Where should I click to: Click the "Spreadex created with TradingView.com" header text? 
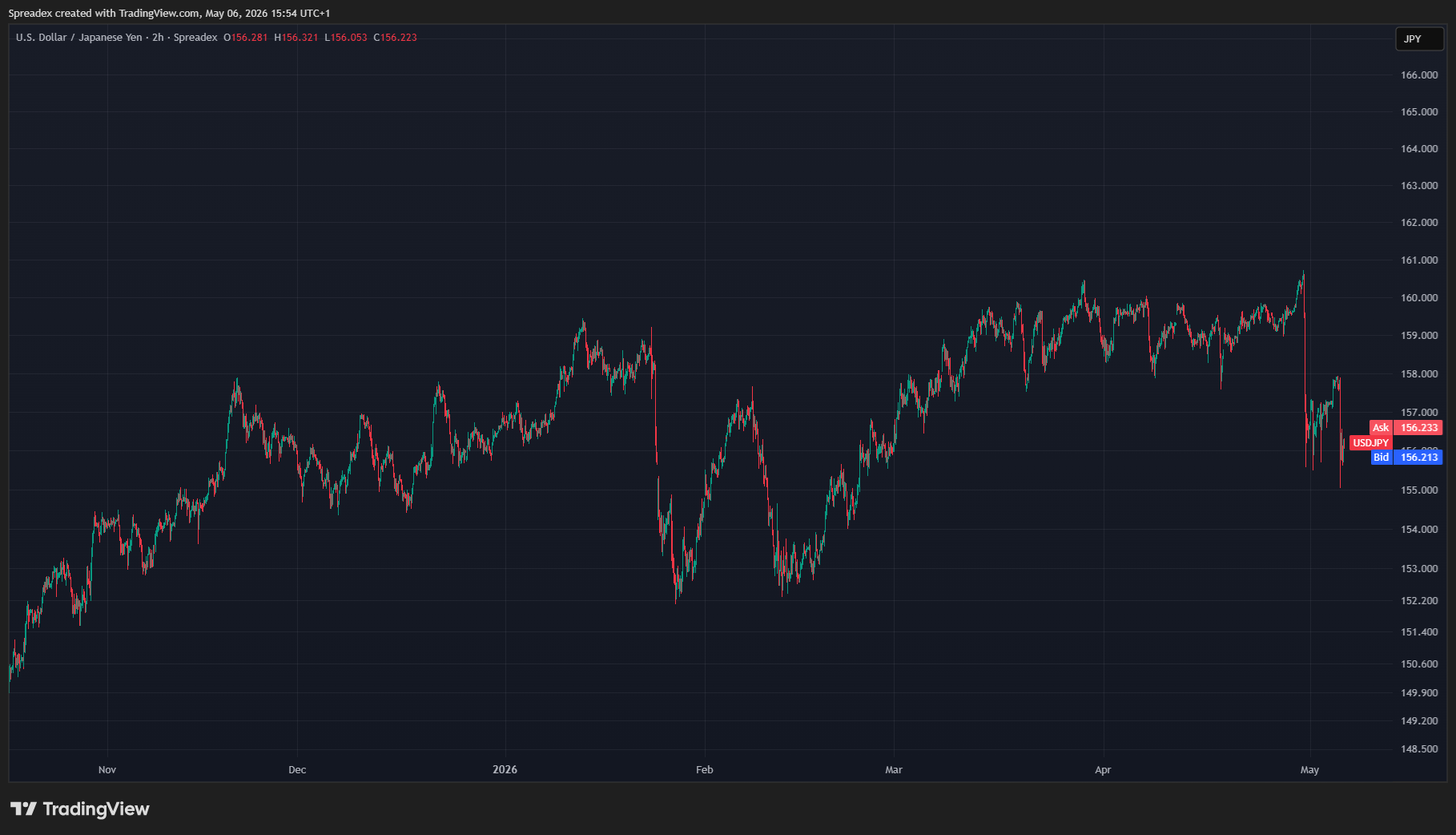pos(104,14)
